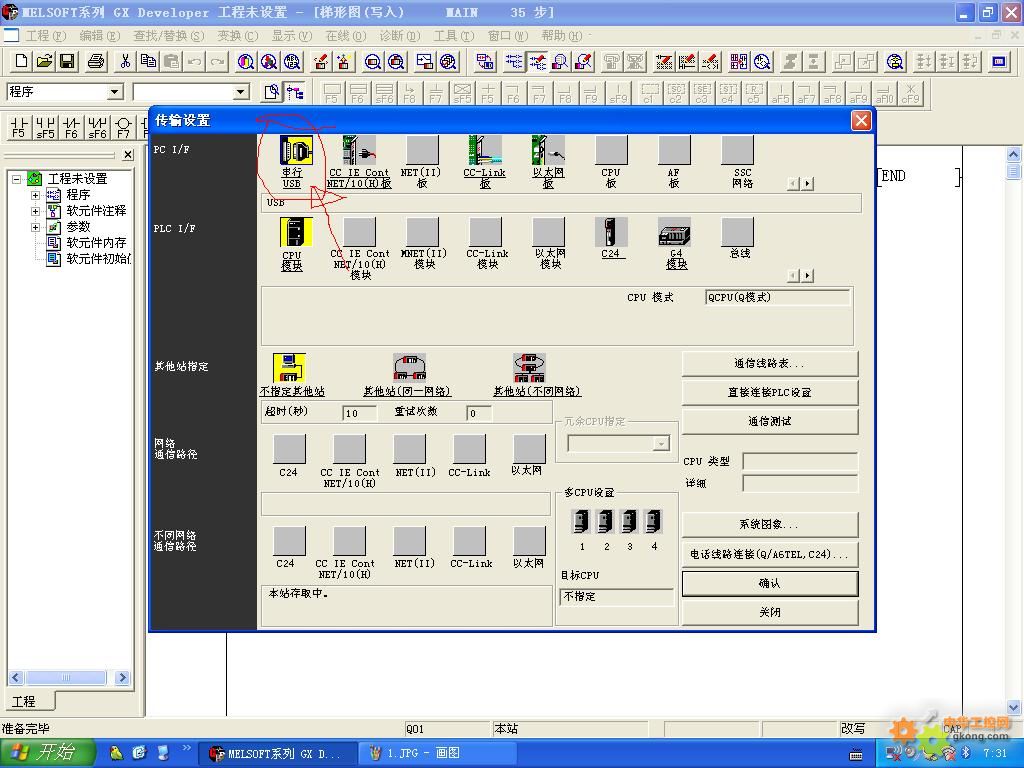This screenshot has width=1024, height=768.
Task: Click the timeout seconds input field
Action: pyautogui.click(x=360, y=413)
